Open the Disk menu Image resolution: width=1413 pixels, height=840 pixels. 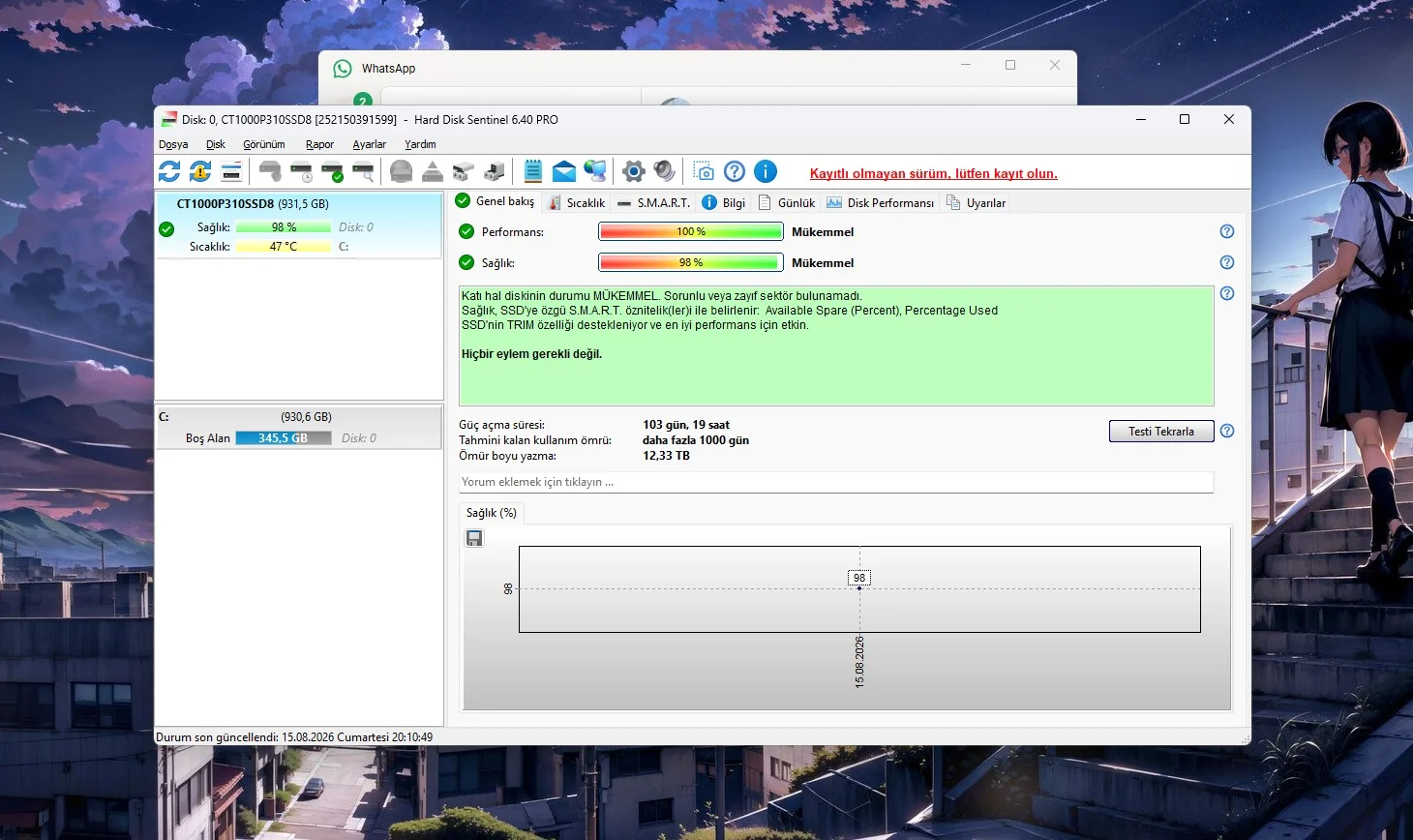tap(216, 144)
